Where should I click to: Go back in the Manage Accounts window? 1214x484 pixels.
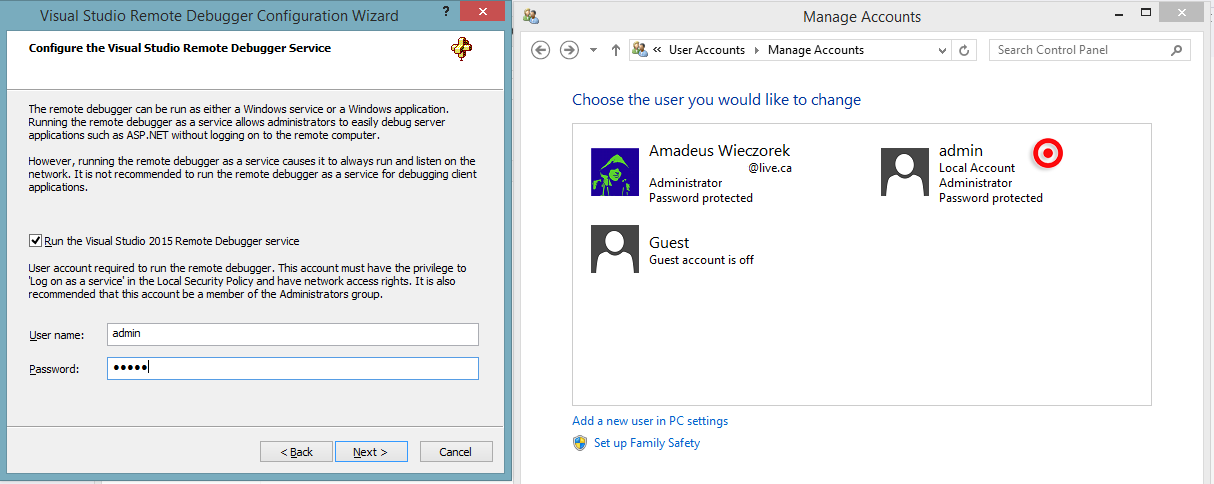pyautogui.click(x=541, y=50)
